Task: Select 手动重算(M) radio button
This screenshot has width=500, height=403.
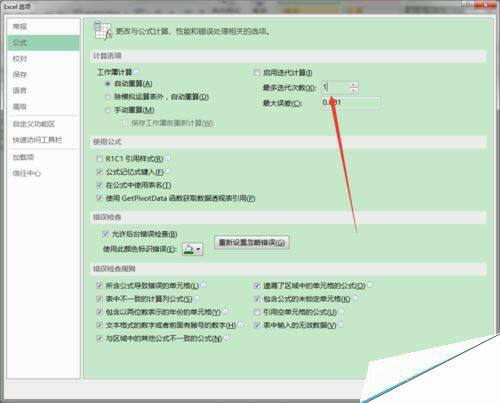Action: [x=108, y=110]
